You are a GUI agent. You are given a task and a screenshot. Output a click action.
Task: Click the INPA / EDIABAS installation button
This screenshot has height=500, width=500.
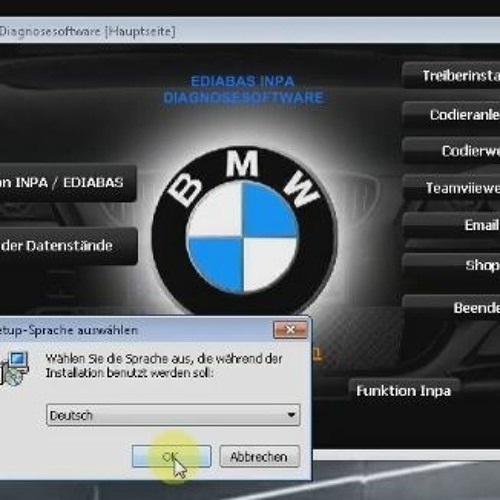tap(68, 183)
